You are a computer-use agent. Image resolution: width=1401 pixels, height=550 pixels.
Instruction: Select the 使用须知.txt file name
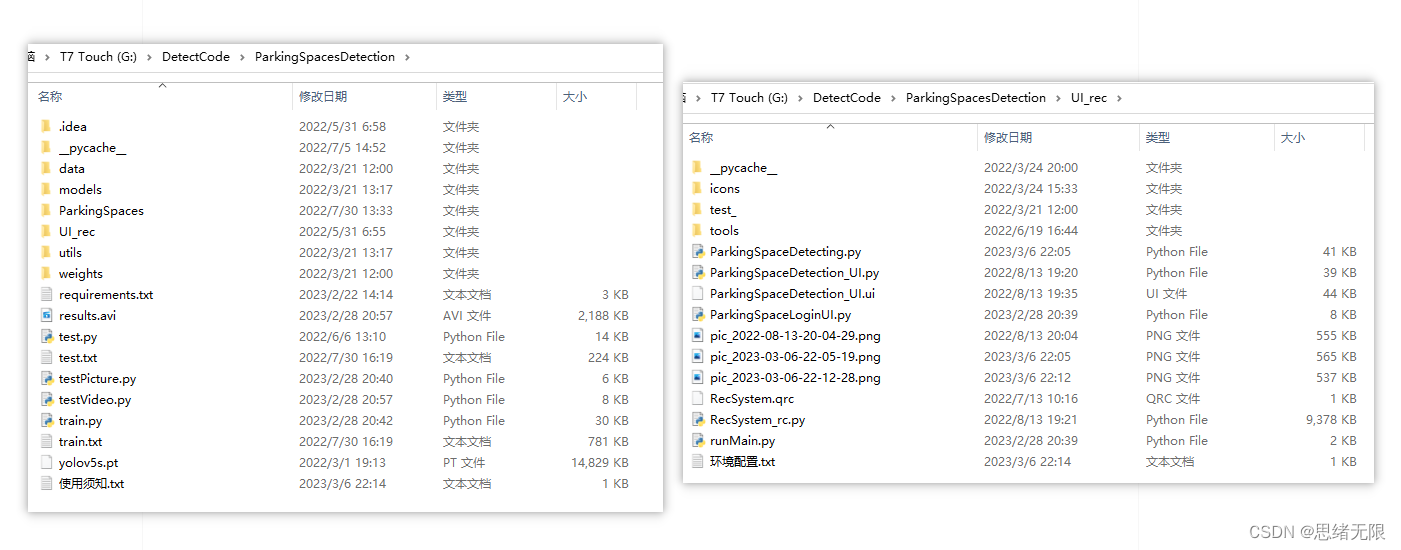[91, 483]
